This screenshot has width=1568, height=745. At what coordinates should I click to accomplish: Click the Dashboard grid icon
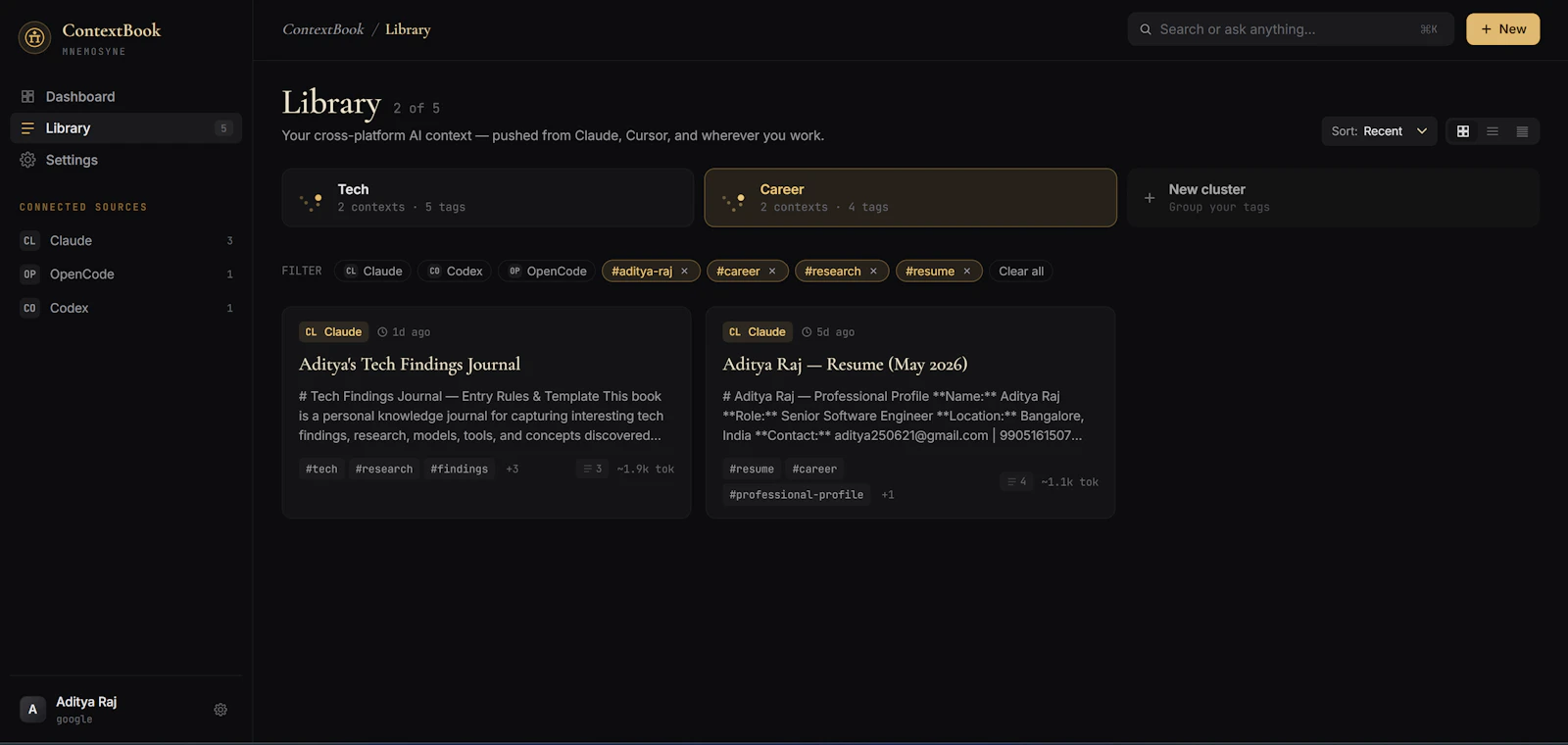27,96
